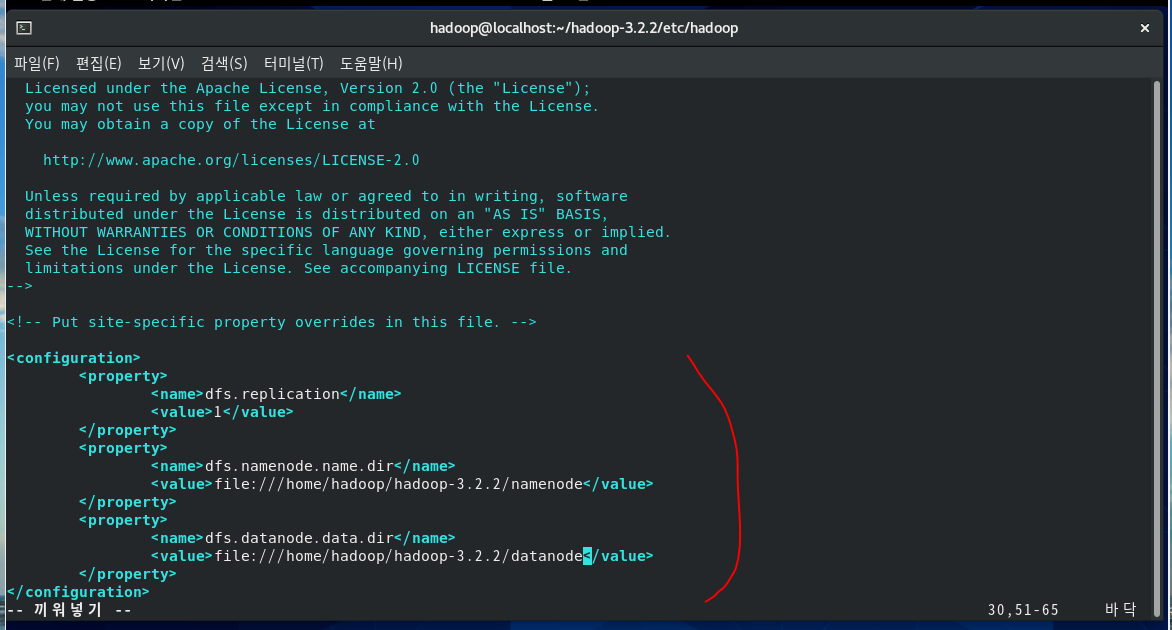The height and width of the screenshot is (630, 1172).
Task: Click the 'limitations under the License' line
Action: click(299, 268)
